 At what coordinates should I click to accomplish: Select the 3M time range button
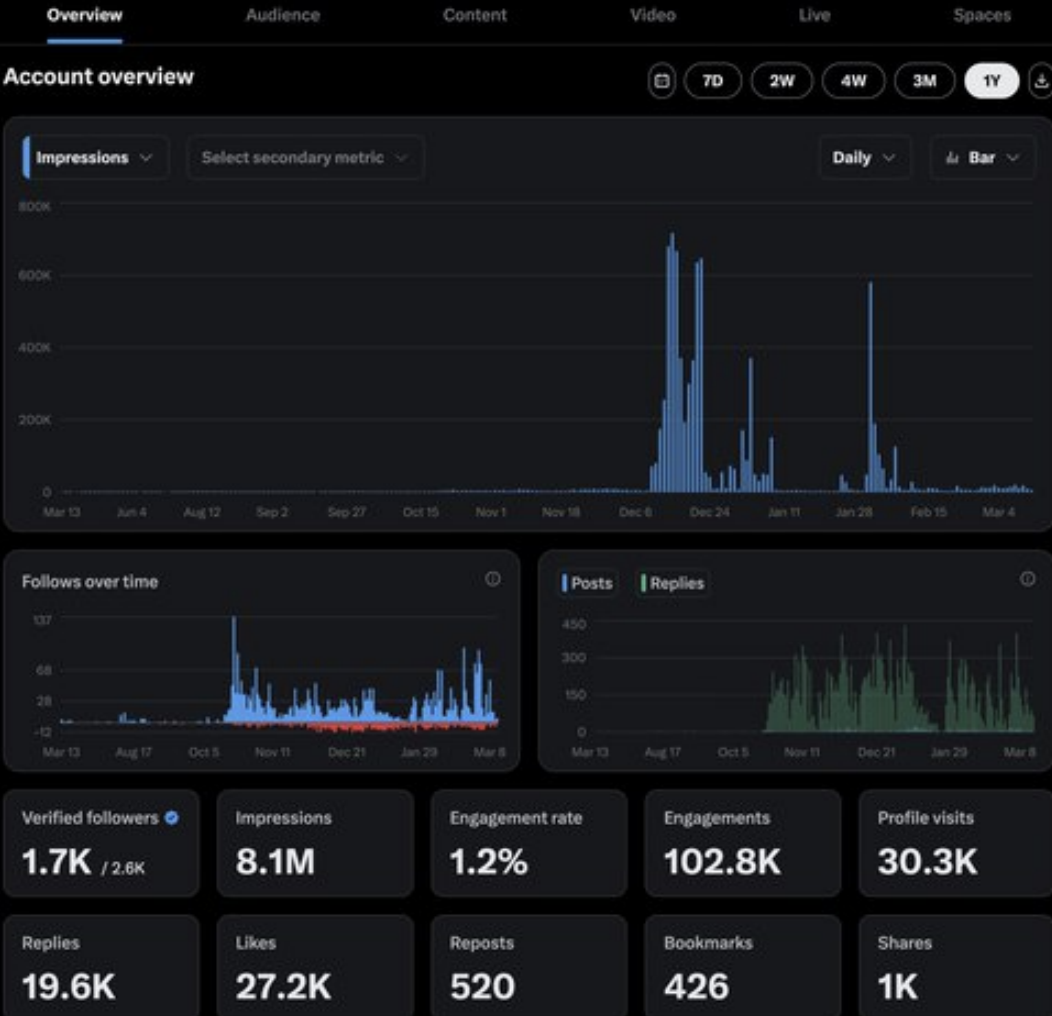tap(925, 81)
